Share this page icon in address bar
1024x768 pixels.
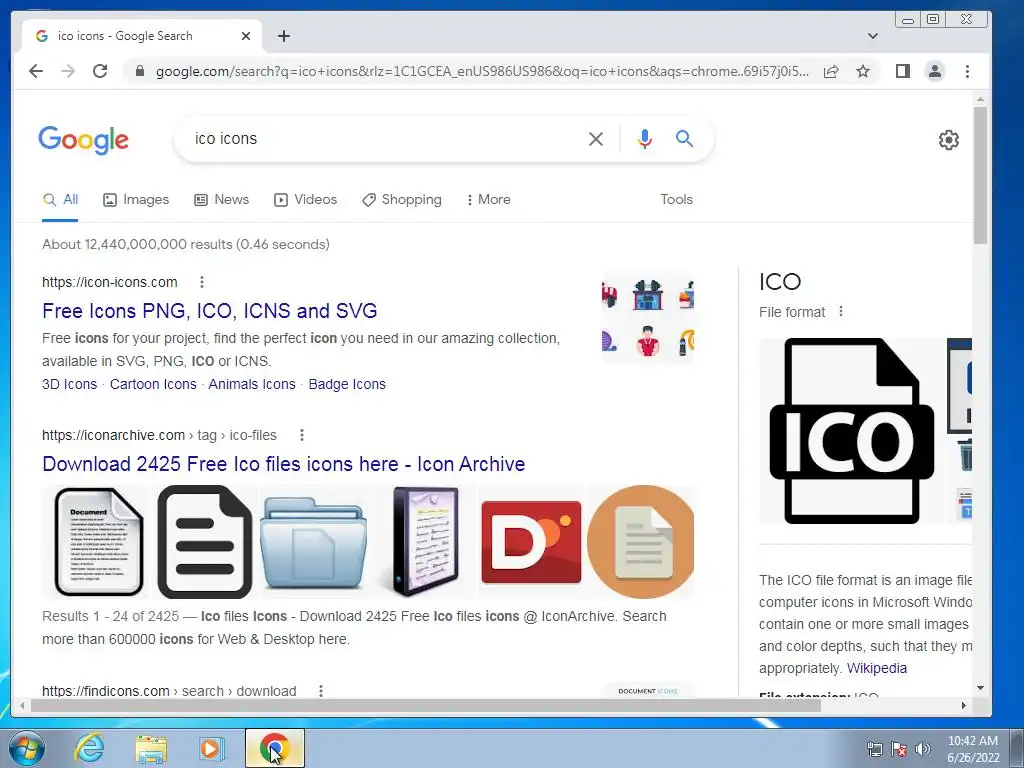831,71
